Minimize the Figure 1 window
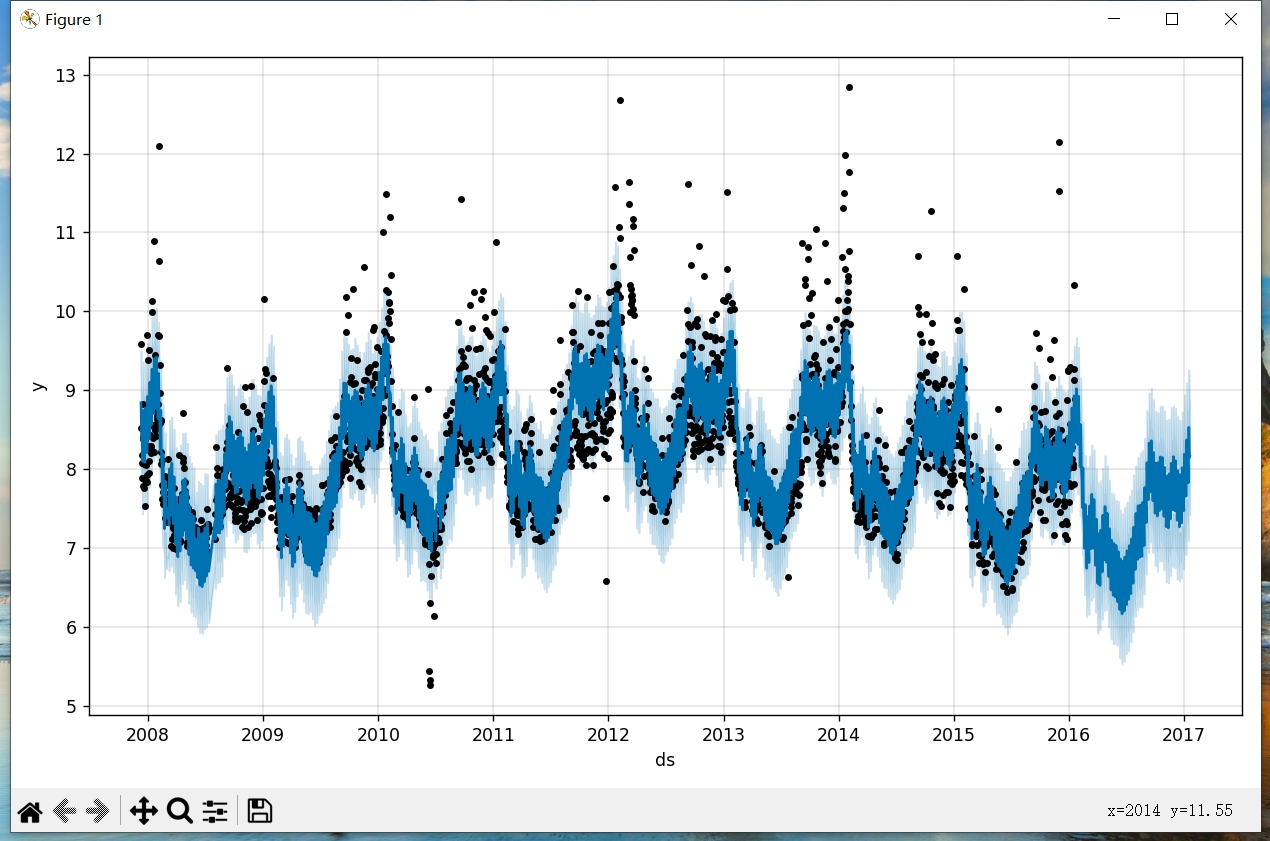 point(1113,19)
